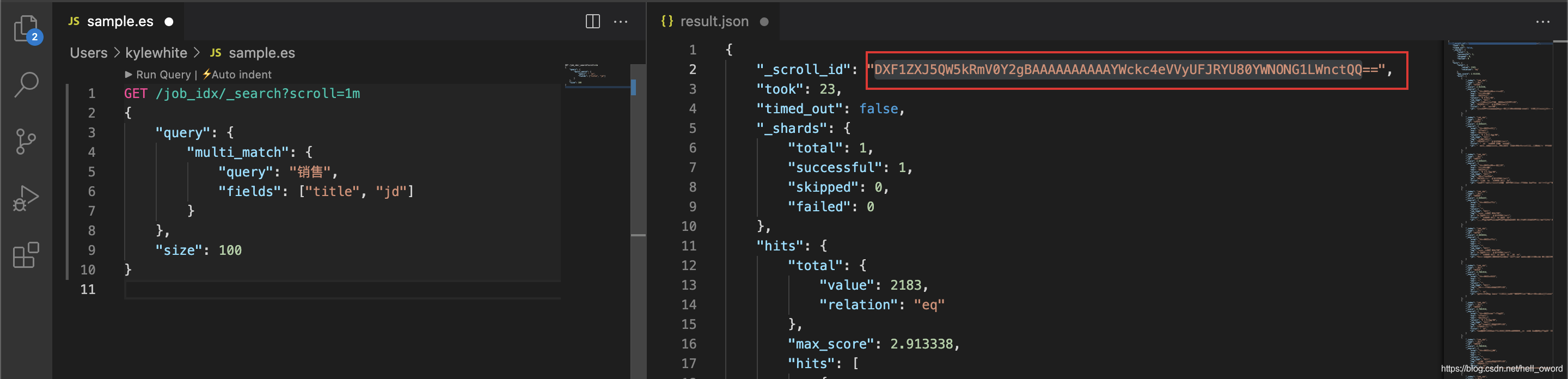This screenshot has height=379, width=1568.
Task: Open the Run and Debug view
Action: (26, 198)
